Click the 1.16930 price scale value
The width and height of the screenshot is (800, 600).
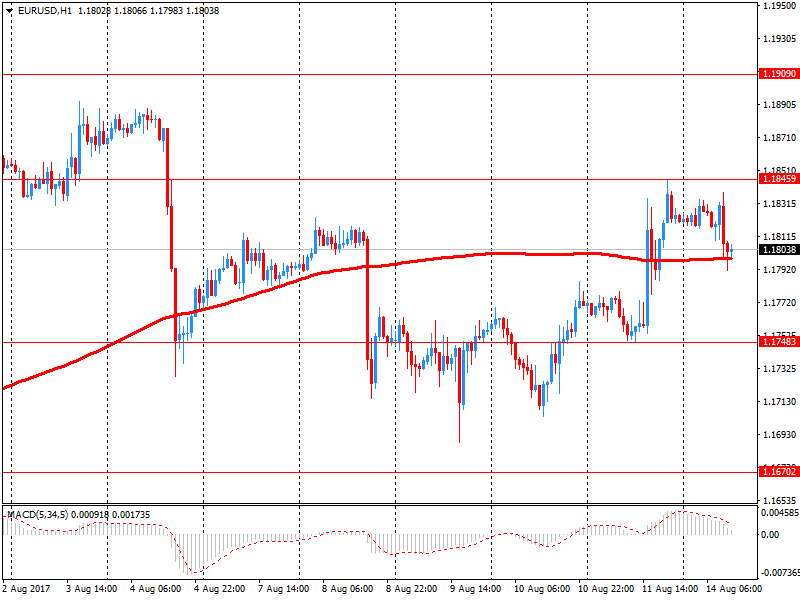tap(780, 435)
